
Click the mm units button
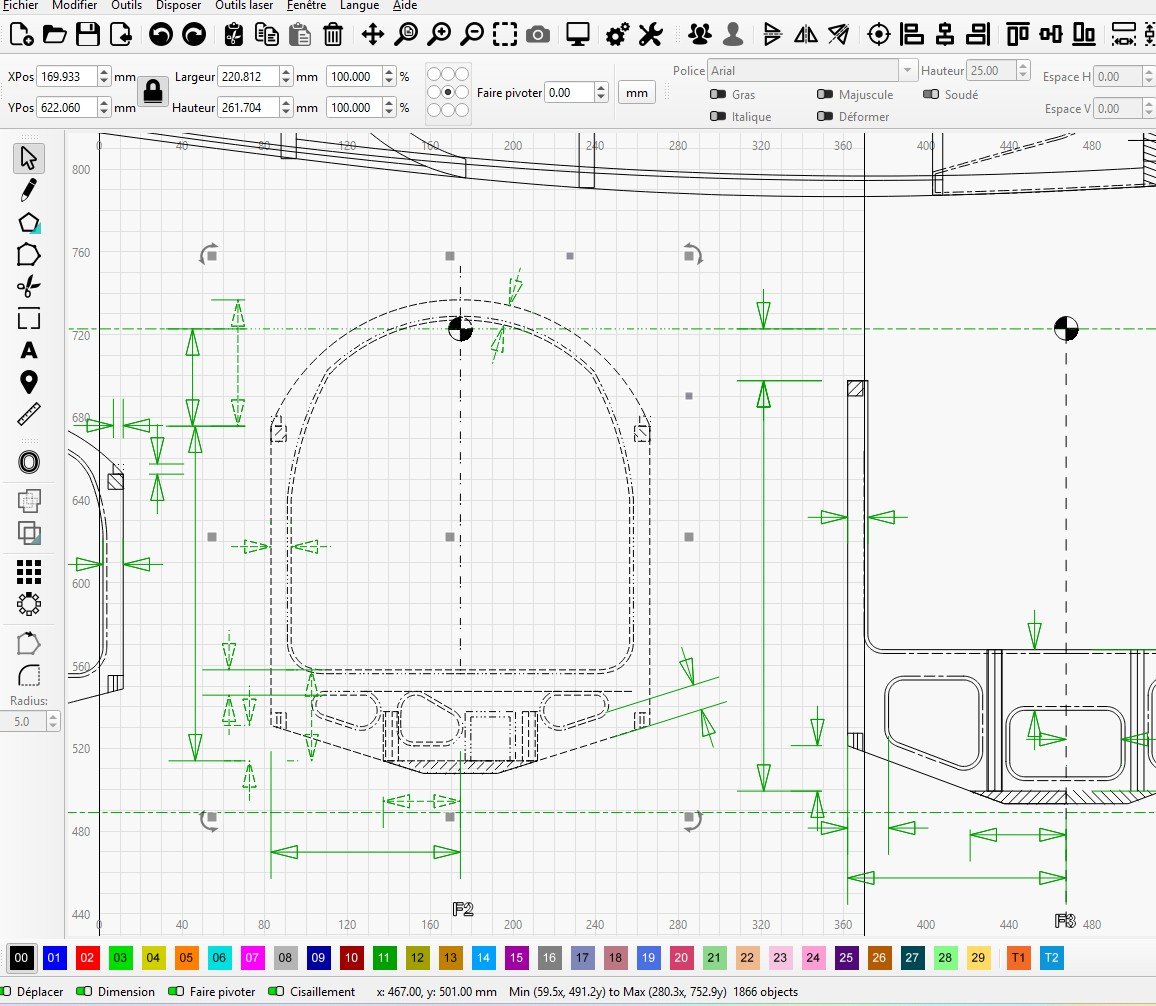pyautogui.click(x=636, y=93)
